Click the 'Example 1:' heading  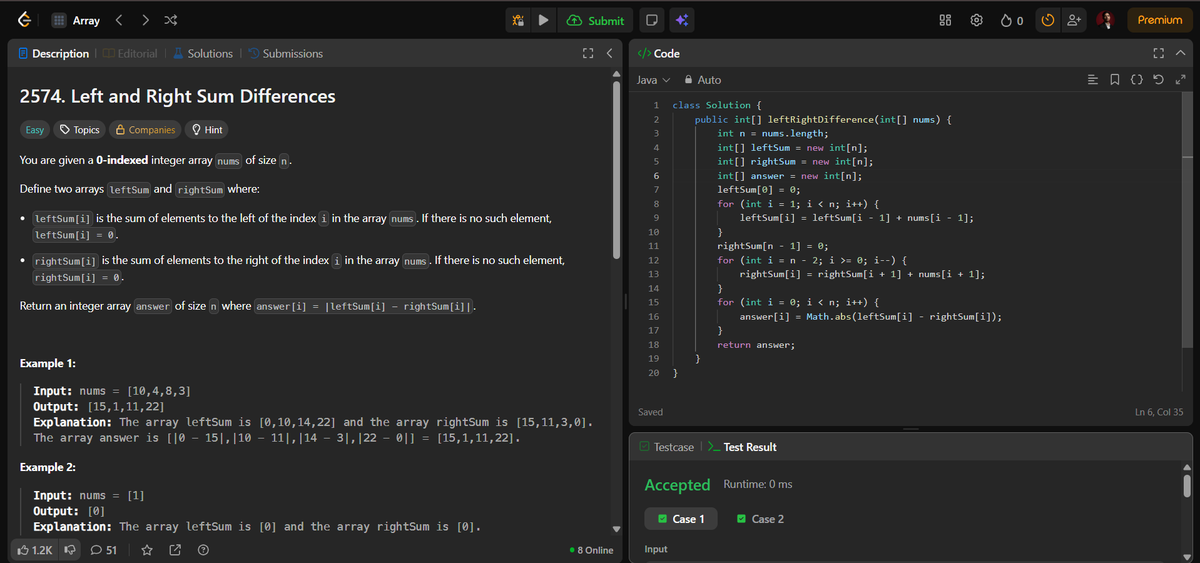[x=49, y=363]
